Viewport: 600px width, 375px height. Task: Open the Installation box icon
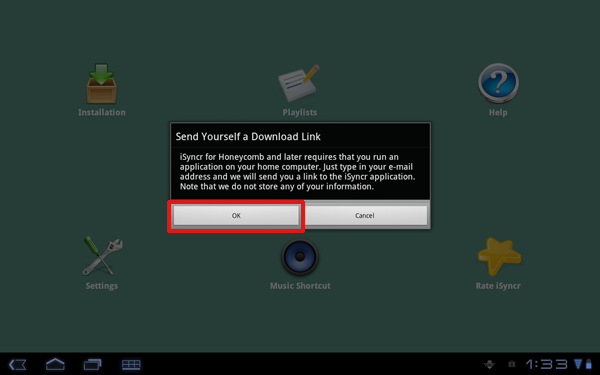click(101, 83)
